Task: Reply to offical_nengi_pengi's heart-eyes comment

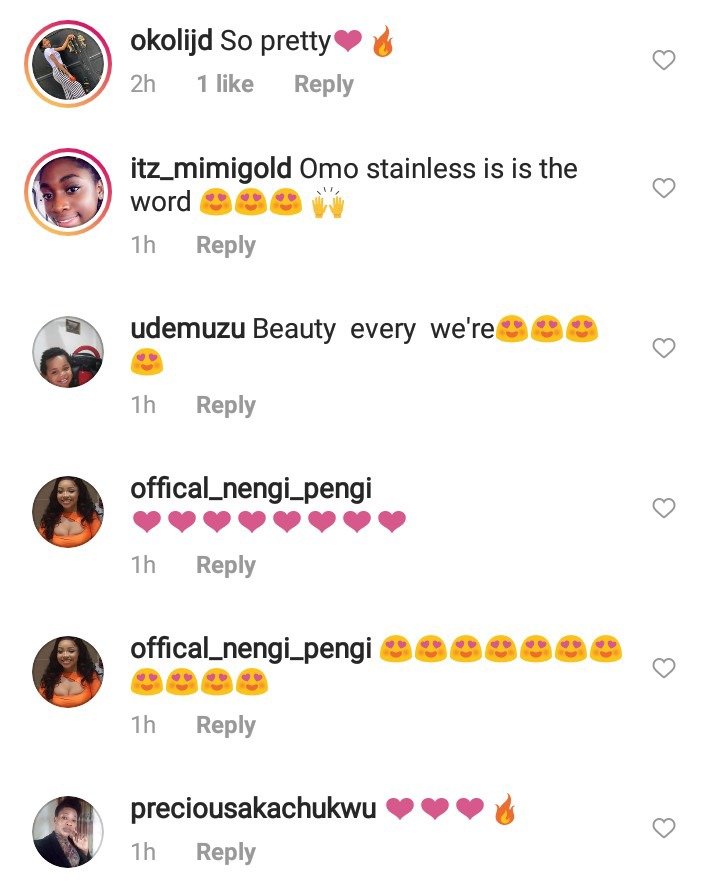Action: point(225,725)
